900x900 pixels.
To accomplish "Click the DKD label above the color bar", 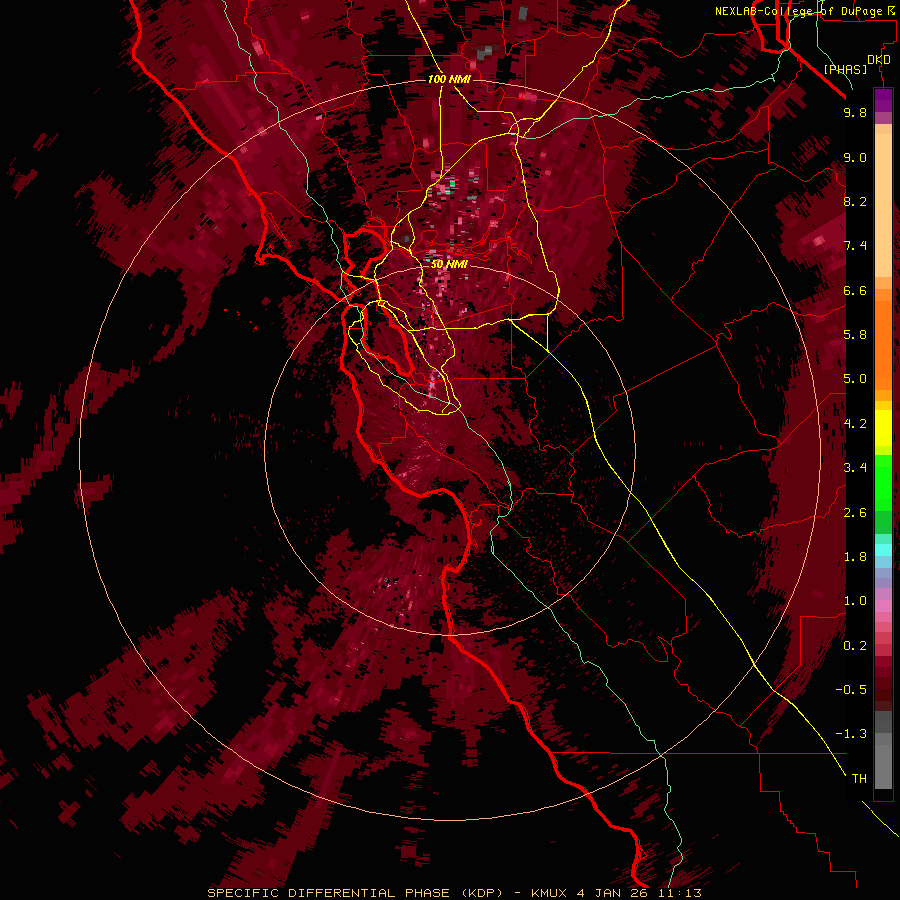I will [x=878, y=60].
